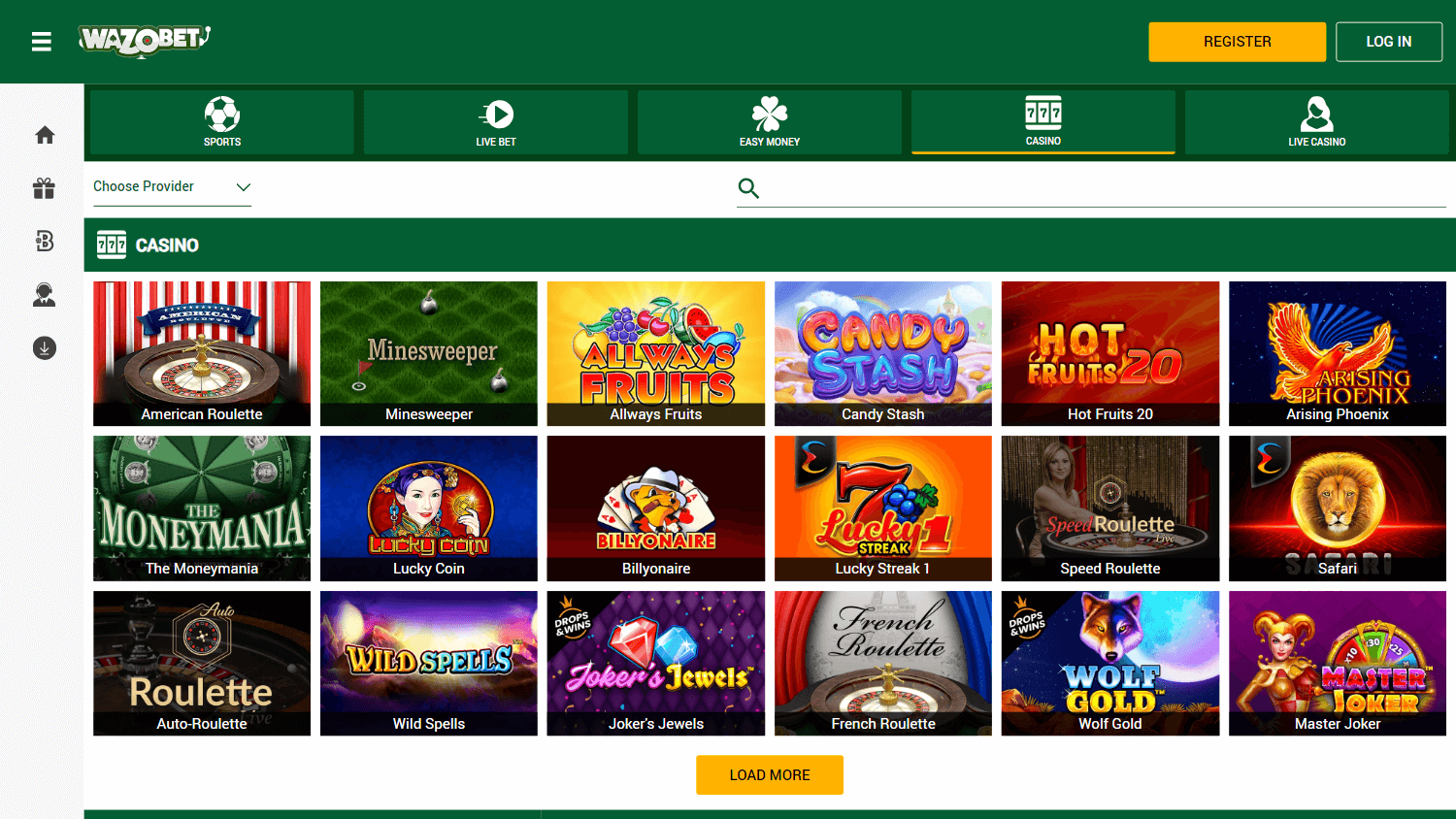Screen dimensions: 1456x819
Task: Launch Allways Fruits slot
Action: 656,353
